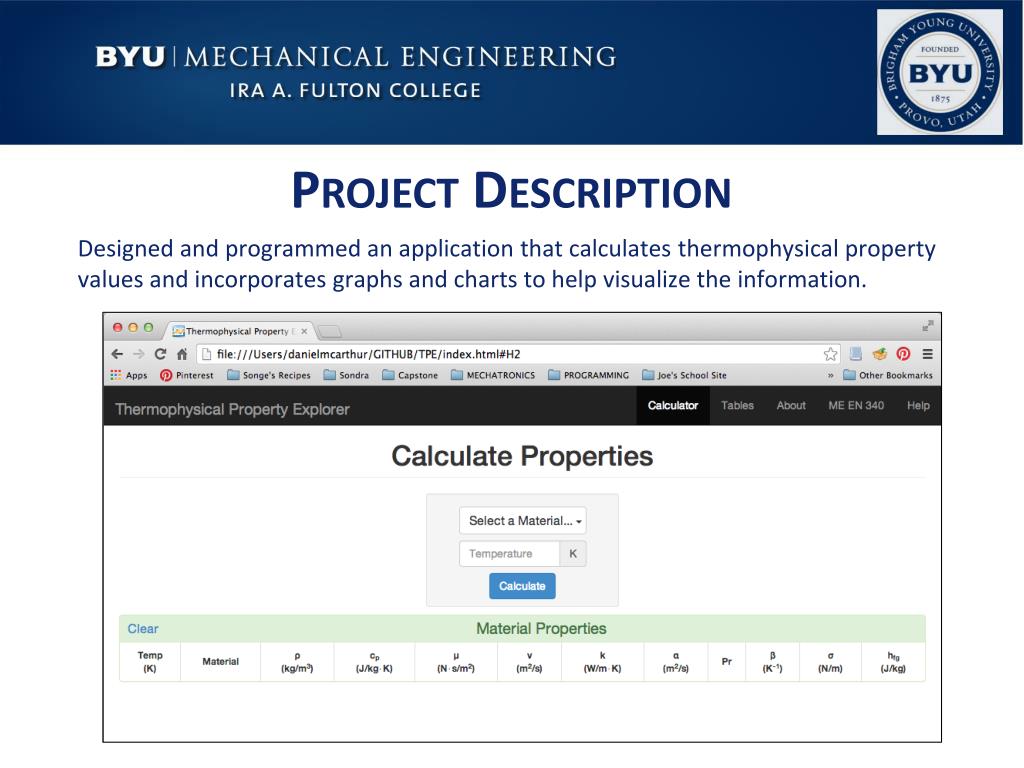Screen dimensions: 1024x768
Task: Click the browser back arrow
Action: [118, 354]
